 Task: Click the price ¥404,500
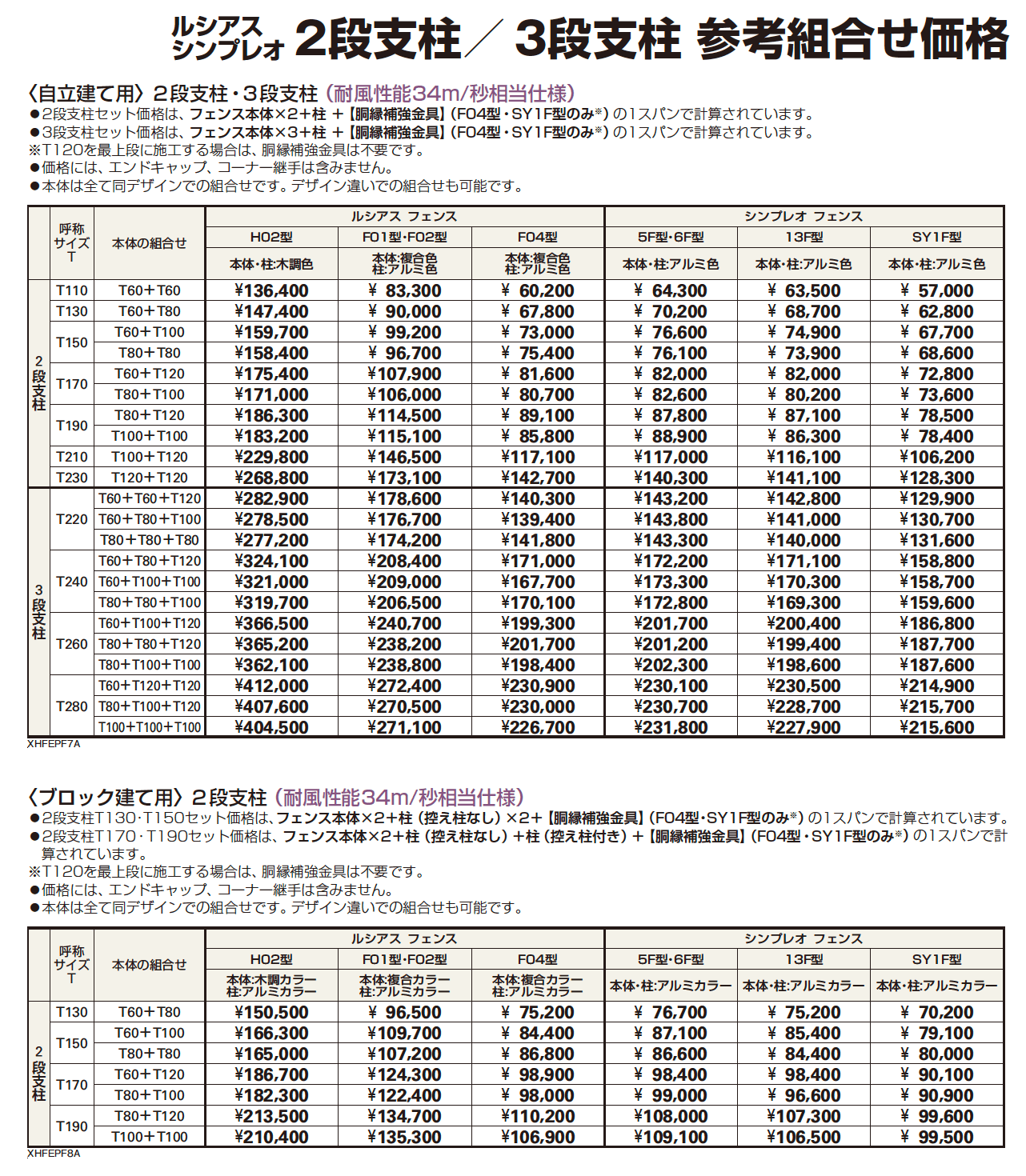pyautogui.click(x=271, y=727)
